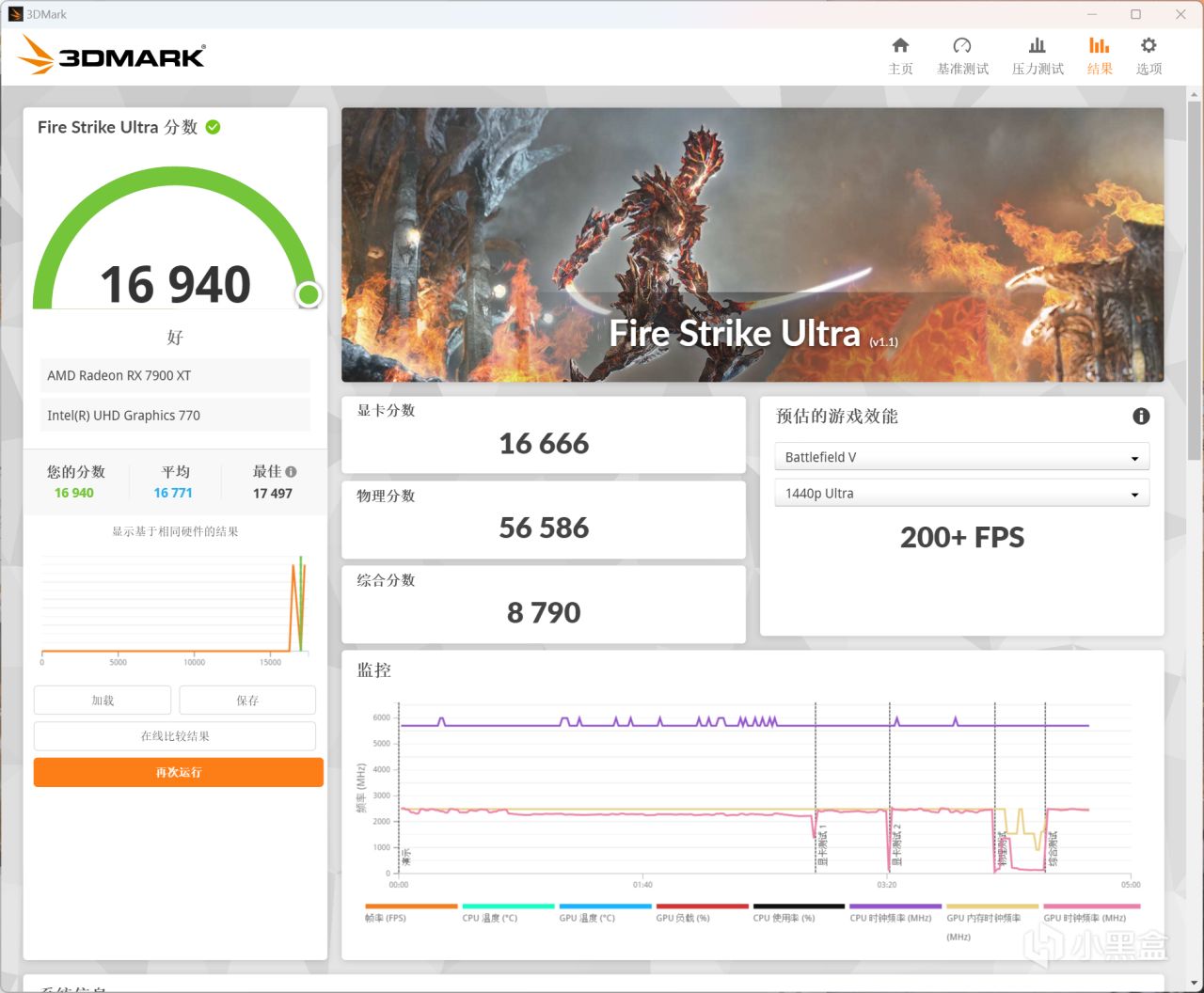Click the 平均 score 16 771
Screen dimensions: 1204x993
(173, 493)
